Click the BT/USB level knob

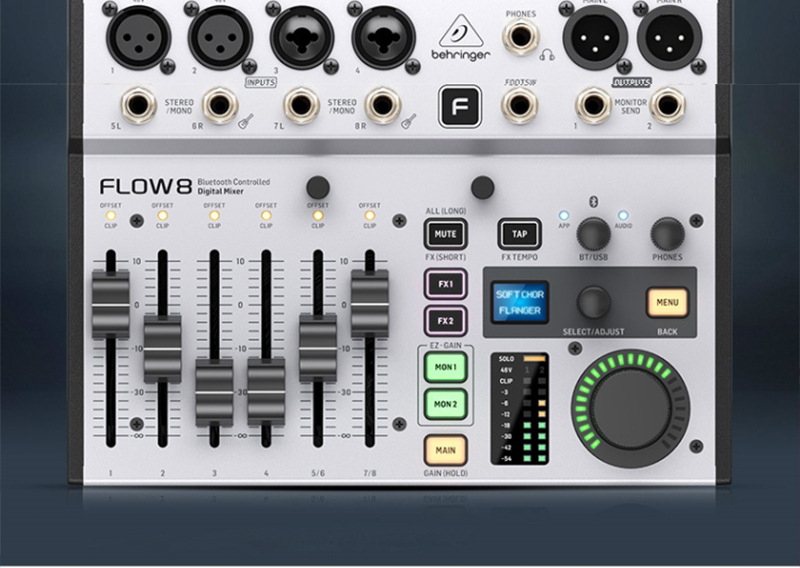point(593,235)
